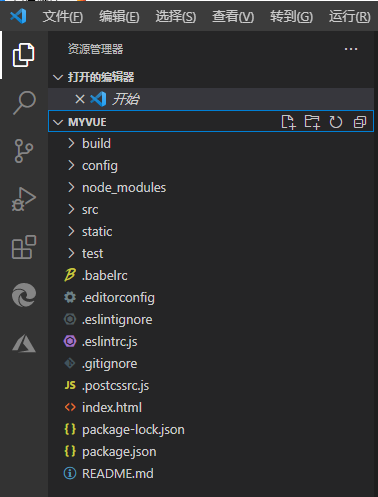Open the Azure view in activity bar

tap(24, 344)
